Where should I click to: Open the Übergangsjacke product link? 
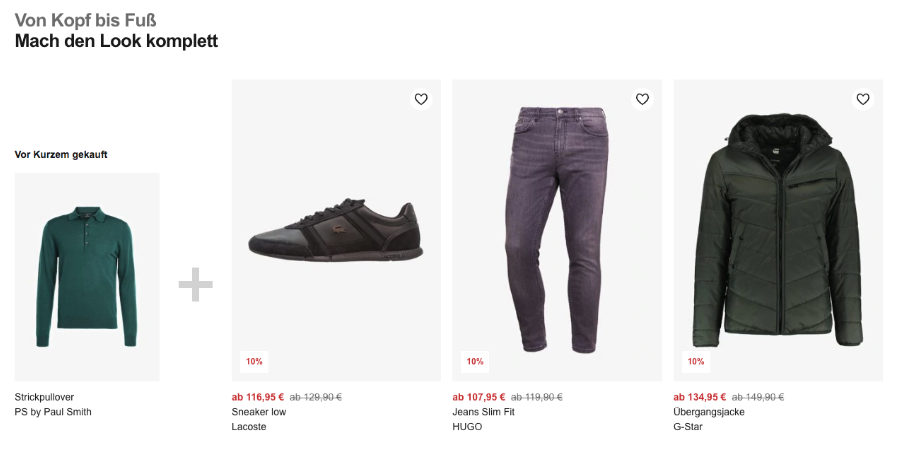pos(709,412)
